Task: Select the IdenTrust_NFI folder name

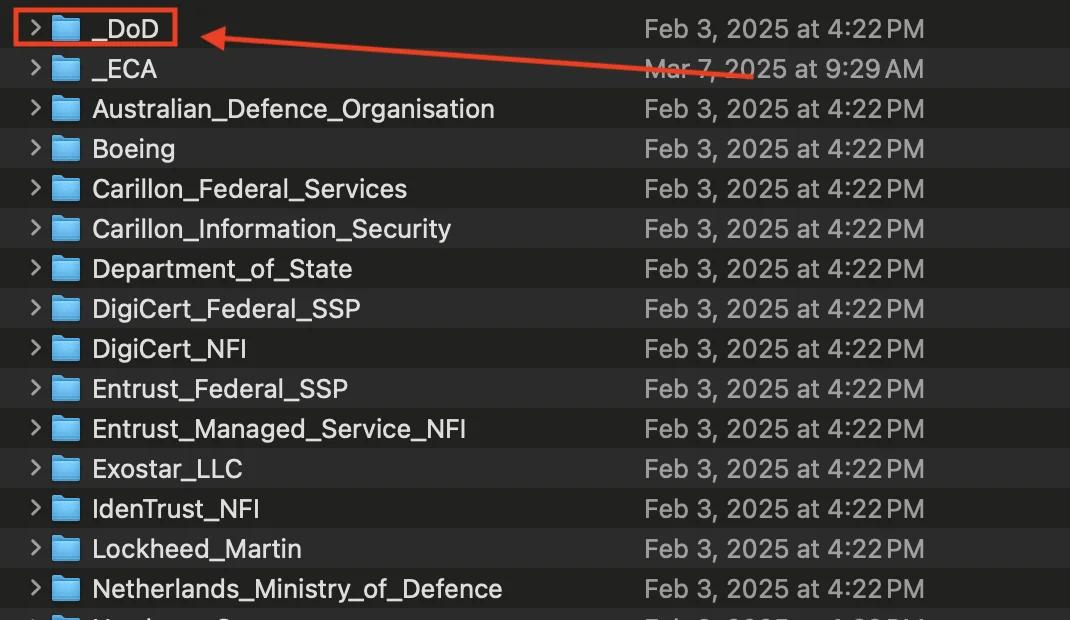Action: (176, 510)
